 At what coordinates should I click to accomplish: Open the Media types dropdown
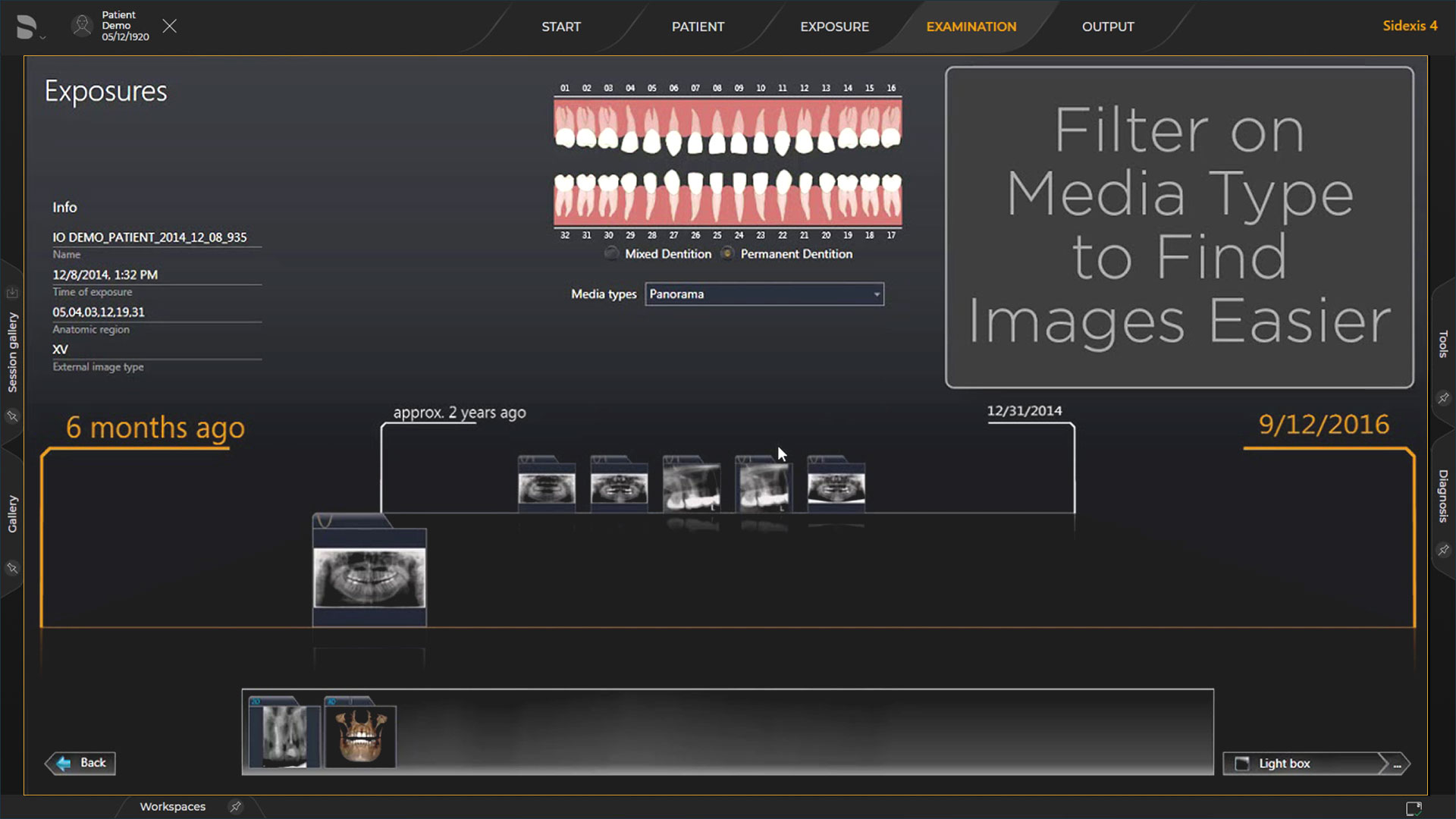coord(764,294)
